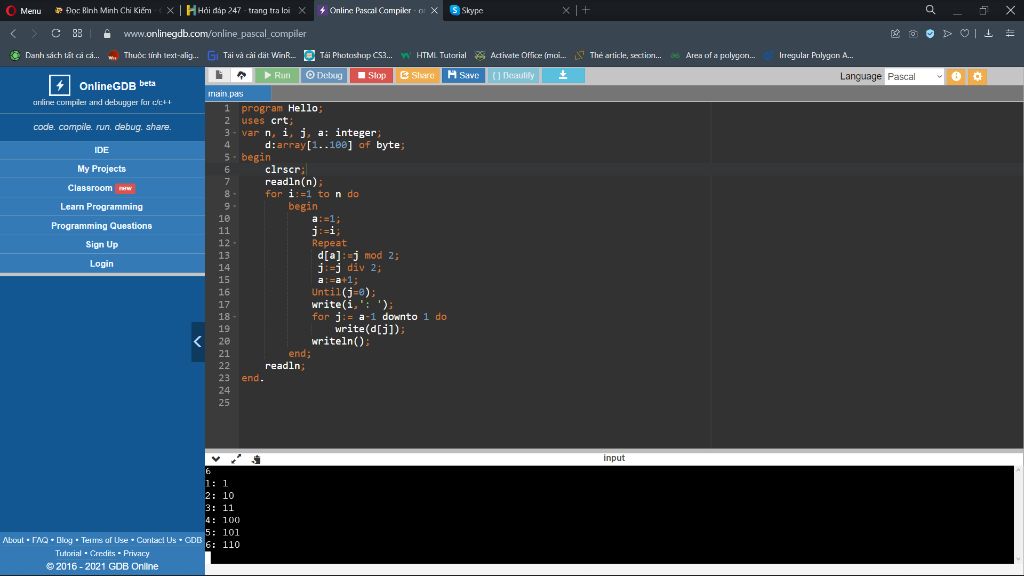Open the Terms of Use link
1024x576 pixels.
[x=104, y=540]
